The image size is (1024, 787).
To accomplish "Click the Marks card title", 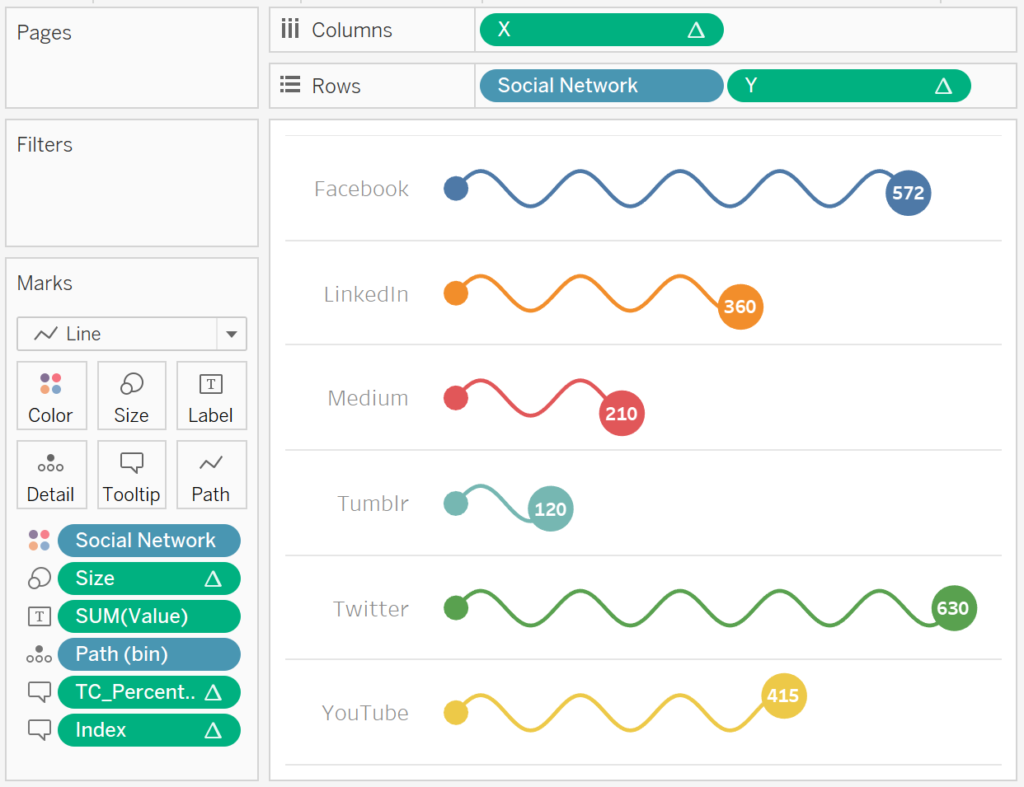I will (44, 283).
